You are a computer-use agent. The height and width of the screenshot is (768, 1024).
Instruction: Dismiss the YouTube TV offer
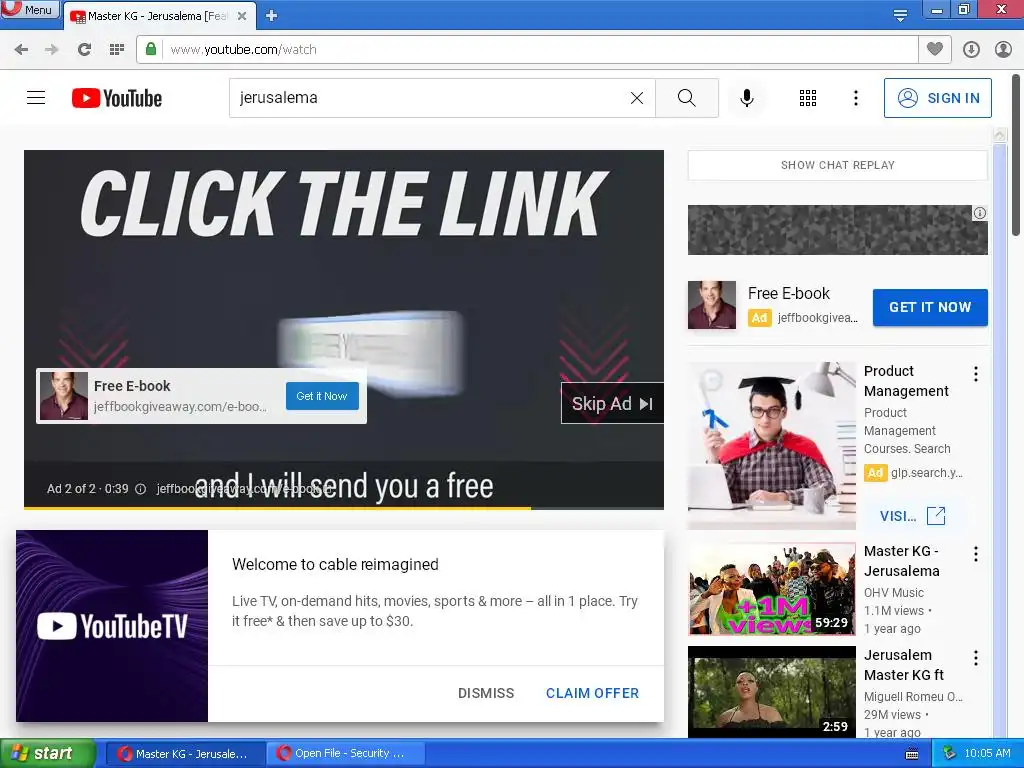(x=486, y=693)
